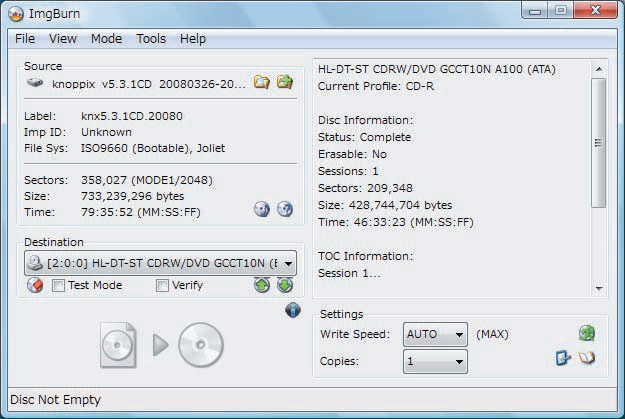The width and height of the screenshot is (625, 419).
Task: Click the green down-arrow tray icon
Action: point(285,285)
